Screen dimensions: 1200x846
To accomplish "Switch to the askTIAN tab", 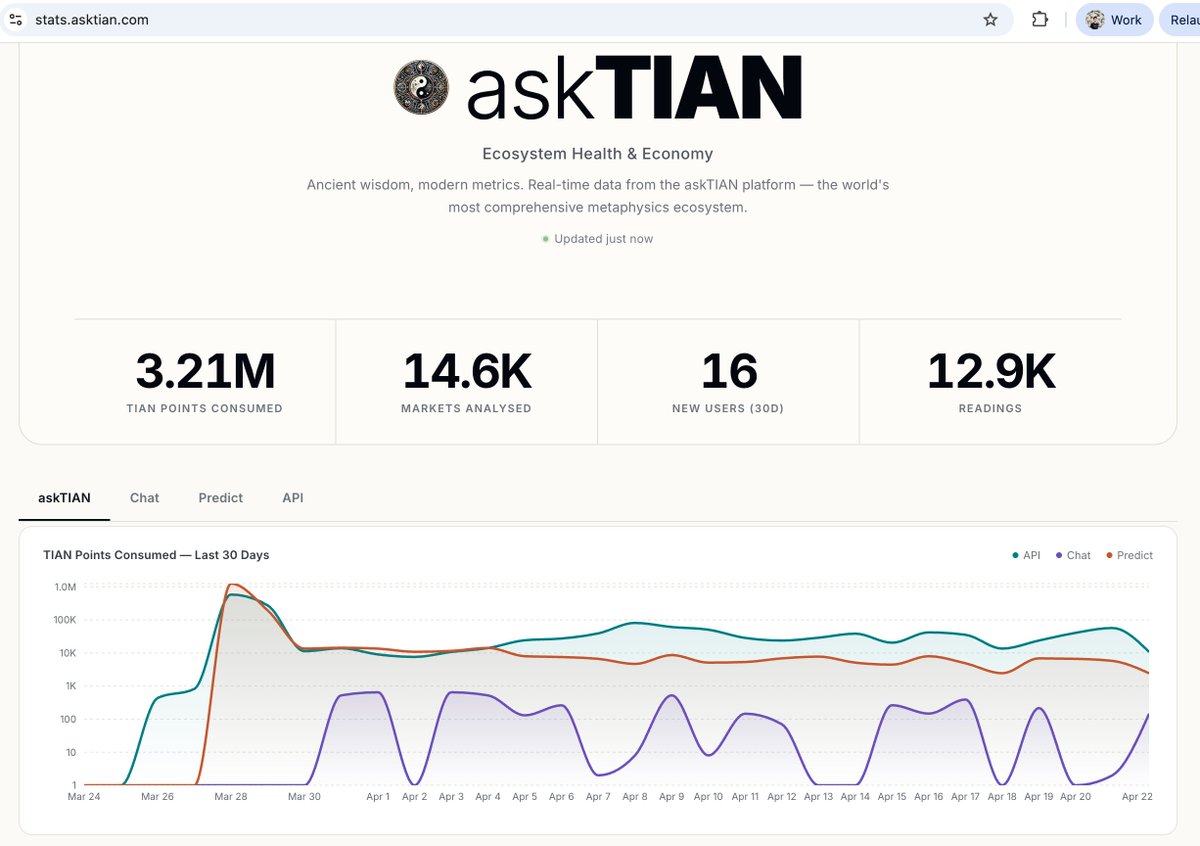I will (64, 497).
